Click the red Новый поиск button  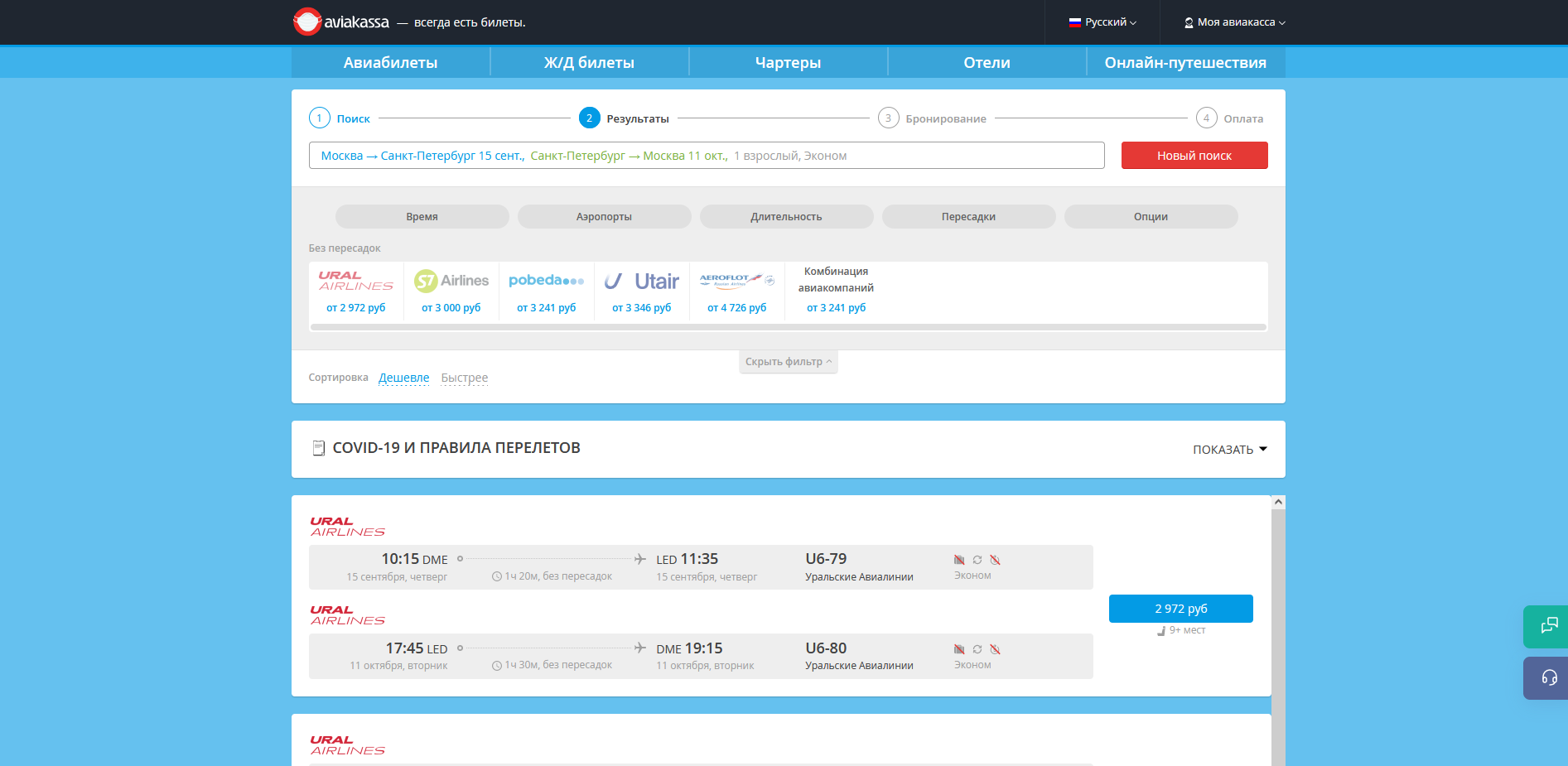pyautogui.click(x=1194, y=156)
